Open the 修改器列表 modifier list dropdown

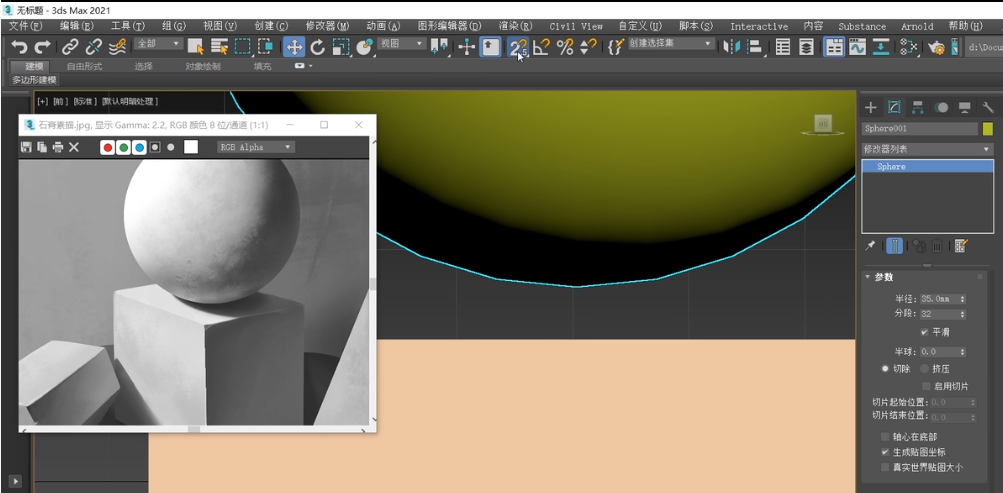(x=927, y=149)
